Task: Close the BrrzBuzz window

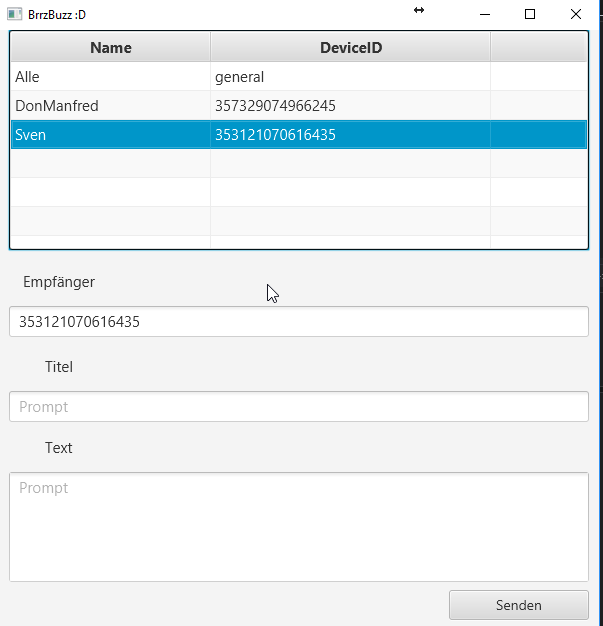Action: (576, 14)
